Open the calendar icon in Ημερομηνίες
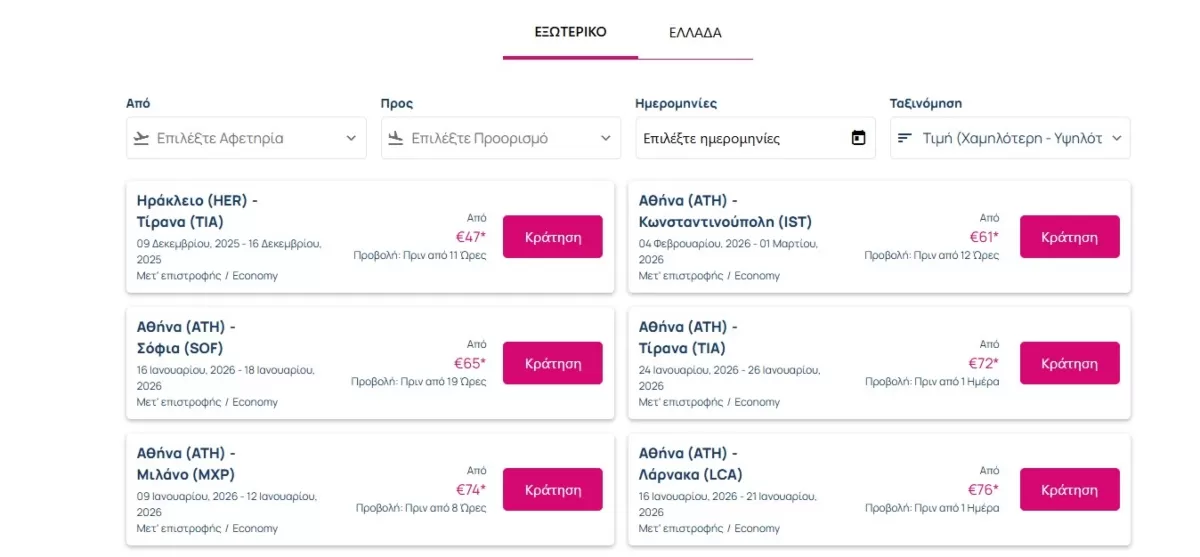The width and height of the screenshot is (1200, 557). (x=858, y=138)
